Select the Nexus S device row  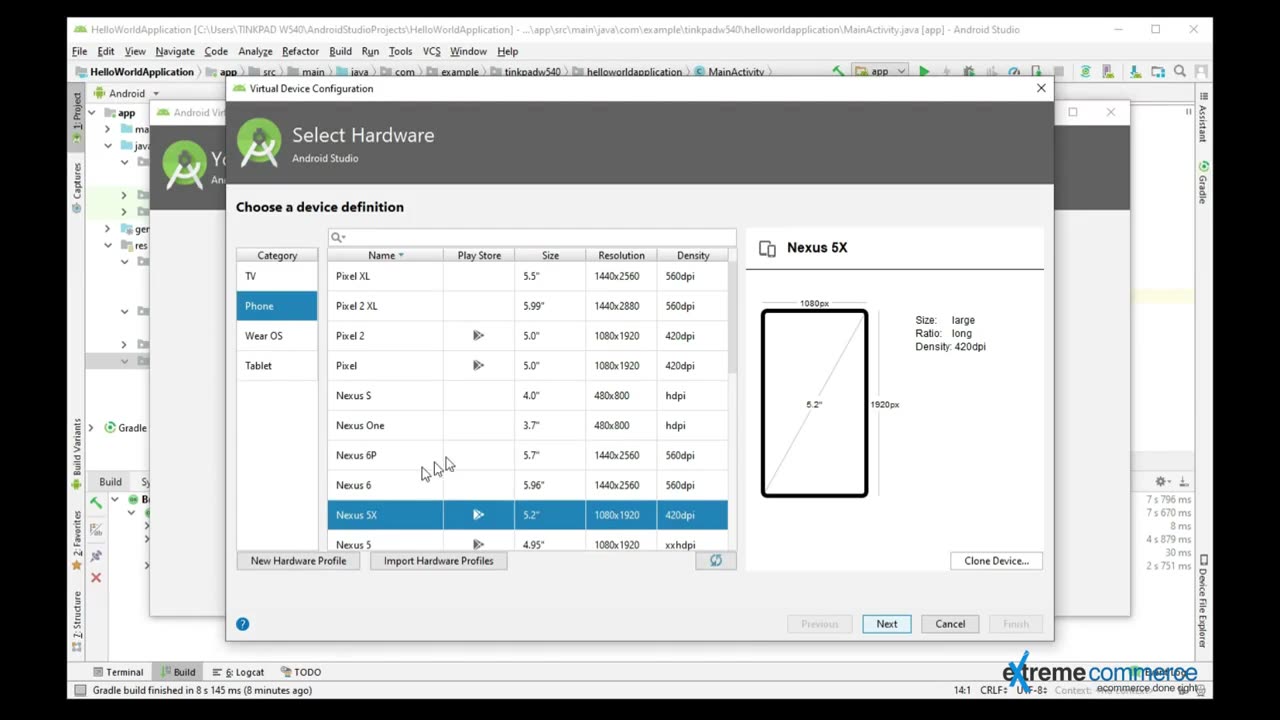[x=528, y=396]
